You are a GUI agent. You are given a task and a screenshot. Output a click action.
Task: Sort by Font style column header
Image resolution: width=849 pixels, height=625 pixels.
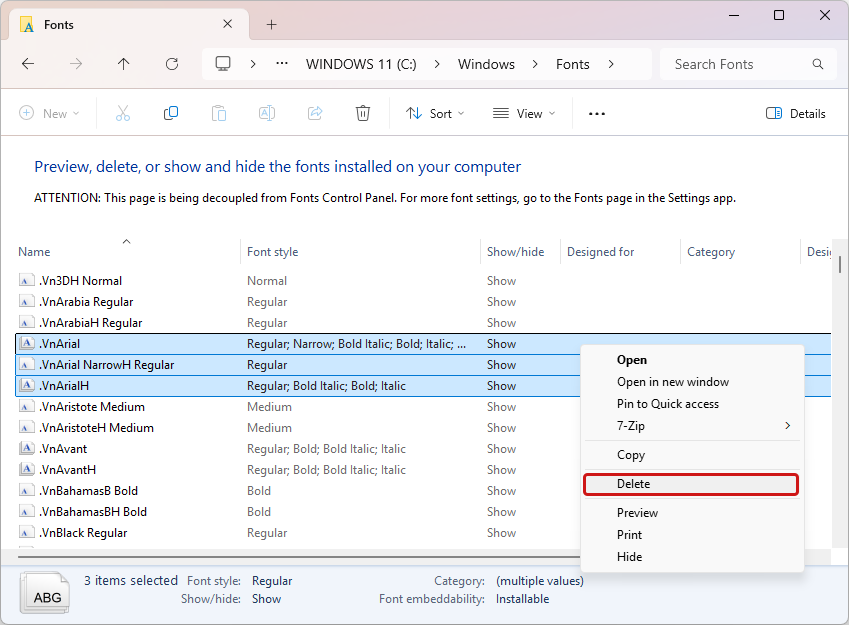point(360,252)
